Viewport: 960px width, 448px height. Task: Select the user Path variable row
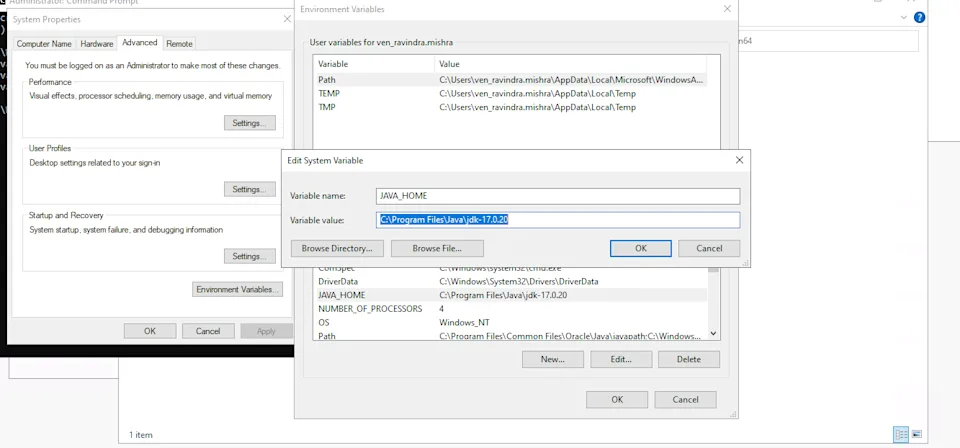[511, 80]
